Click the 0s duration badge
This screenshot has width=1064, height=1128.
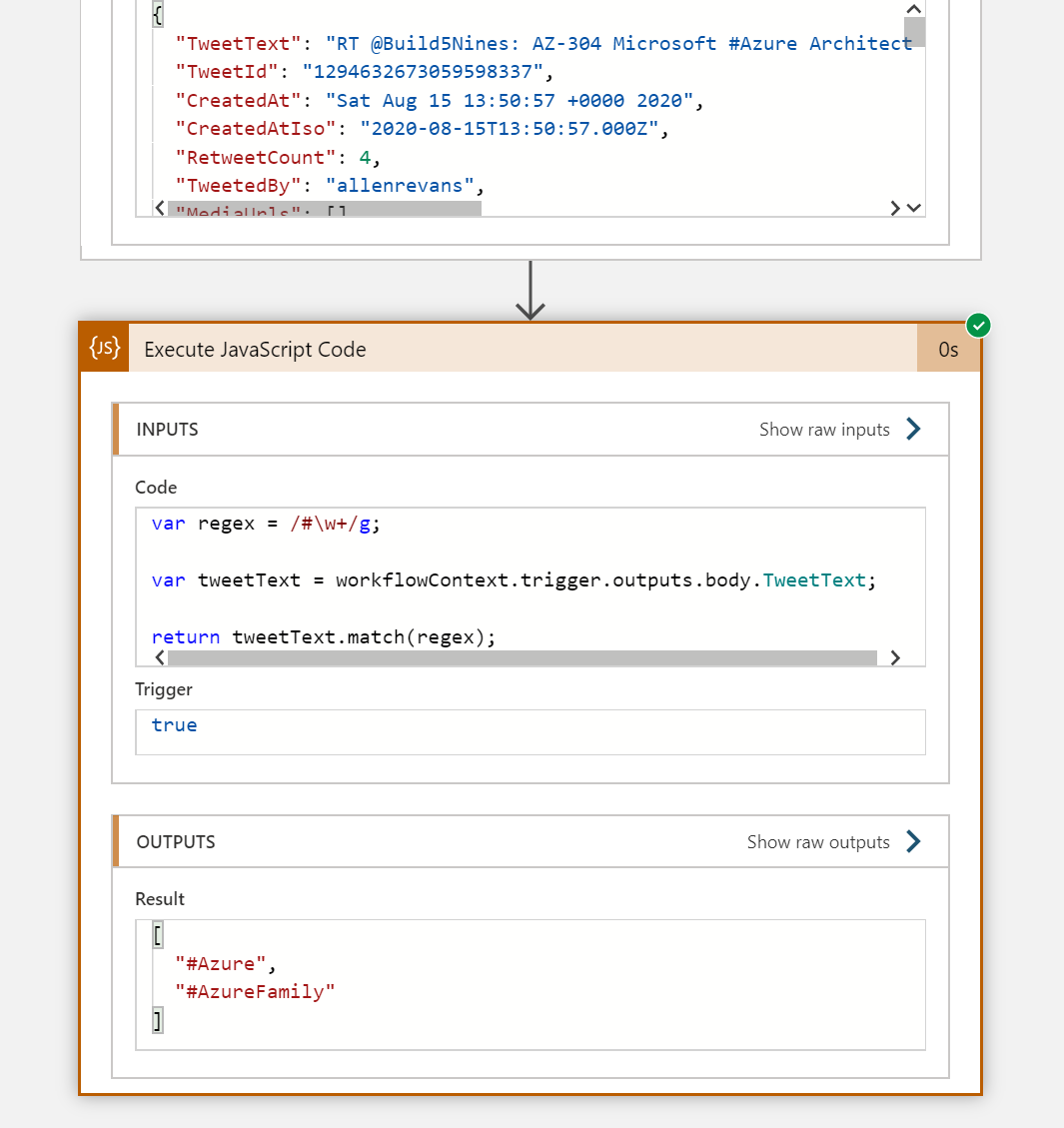948,349
